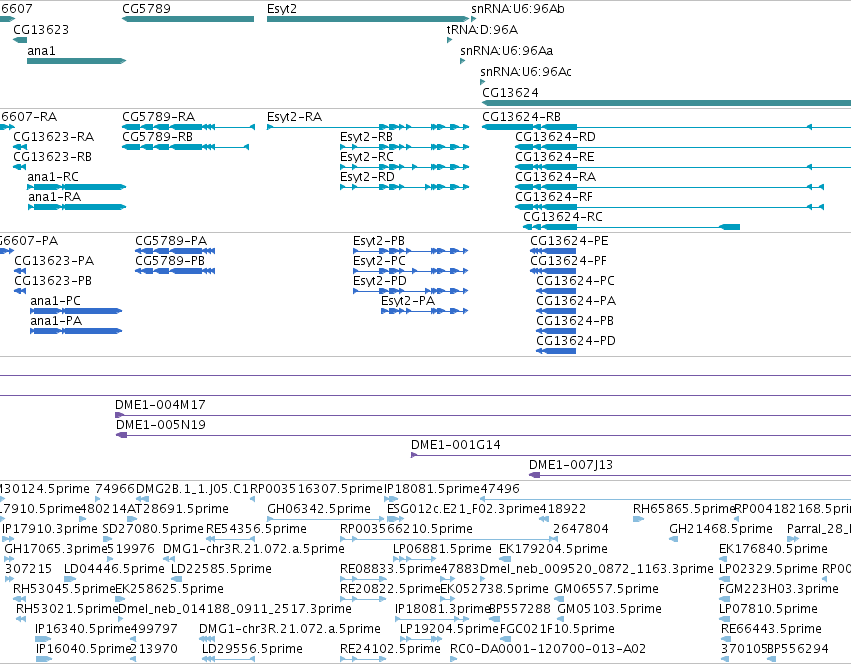Select the DME1-001G14 BAC clone
This screenshot has height=664, width=851.
(x=631, y=456)
